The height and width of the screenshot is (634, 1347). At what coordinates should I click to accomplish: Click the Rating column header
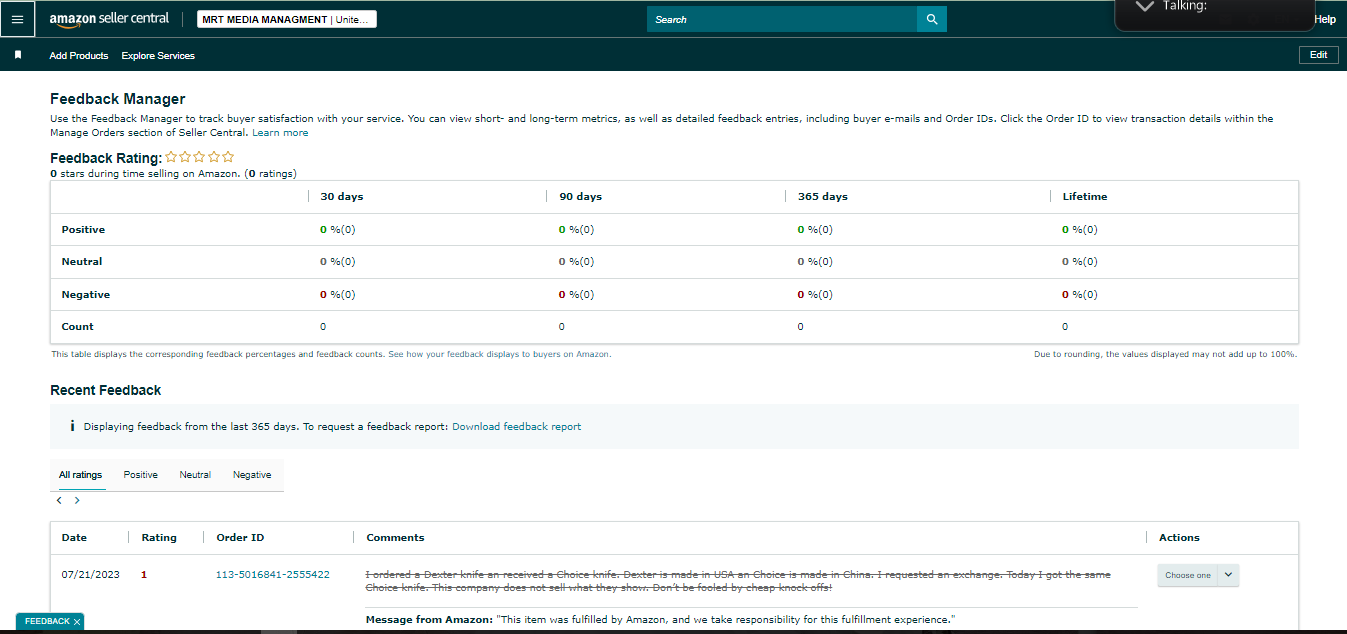click(159, 538)
